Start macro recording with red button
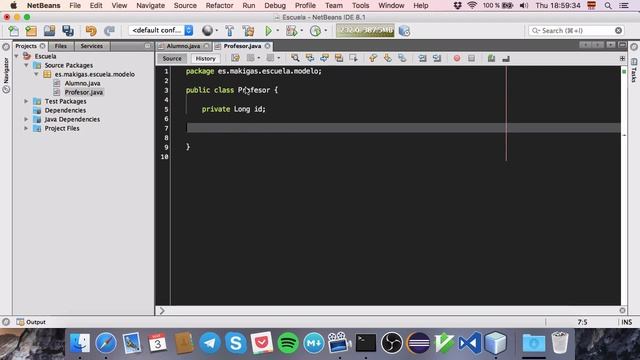The width and height of the screenshot is (640, 360). 457,58
